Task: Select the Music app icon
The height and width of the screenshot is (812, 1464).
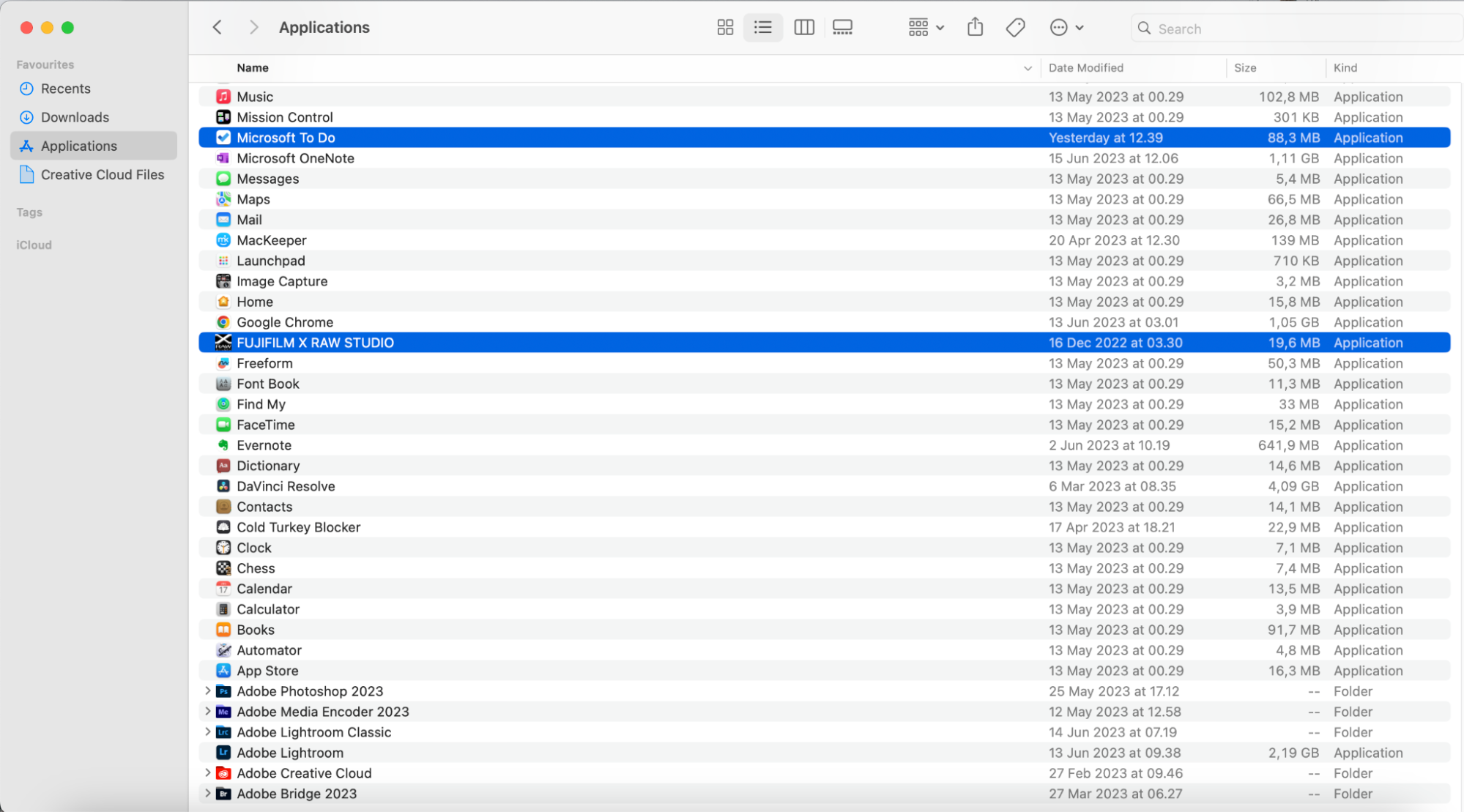Action: [223, 97]
